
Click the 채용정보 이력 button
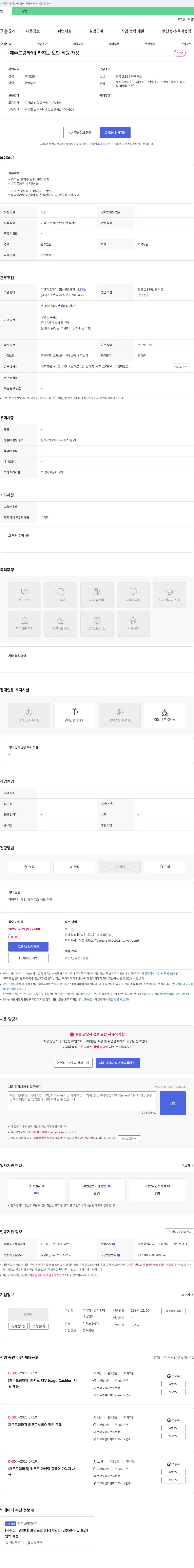173,1311
